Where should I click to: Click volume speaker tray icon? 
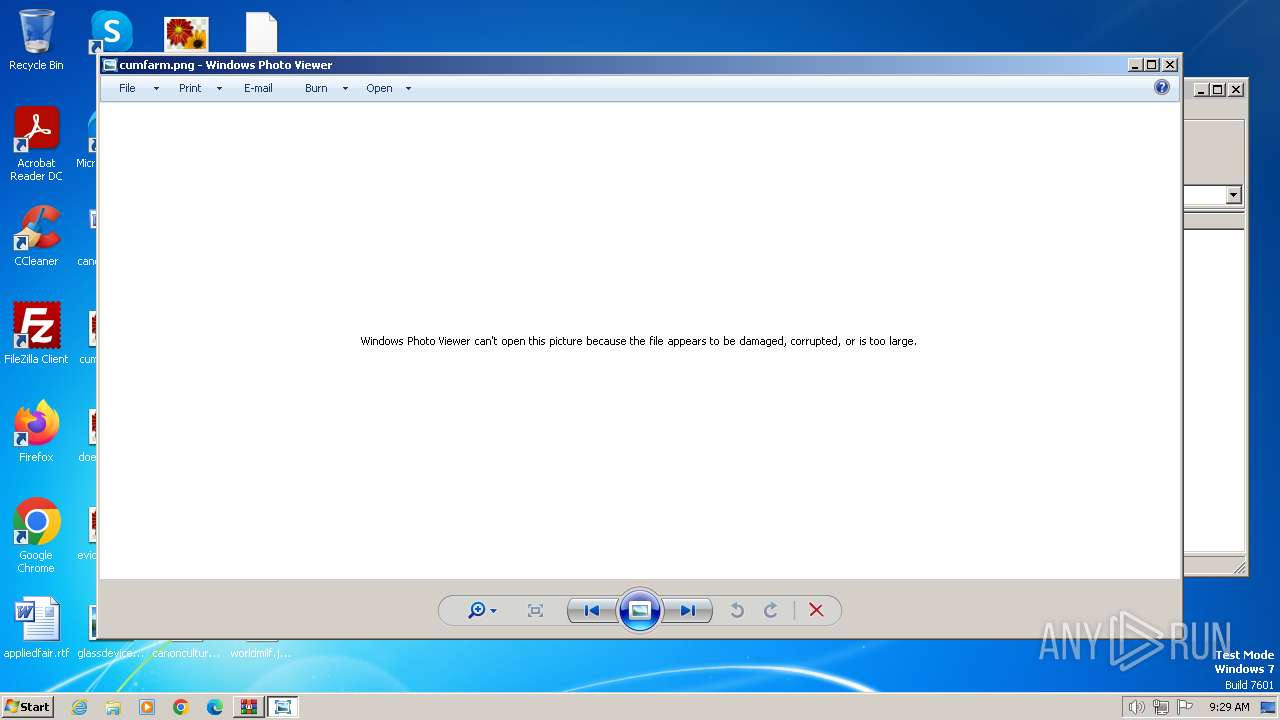point(1136,707)
